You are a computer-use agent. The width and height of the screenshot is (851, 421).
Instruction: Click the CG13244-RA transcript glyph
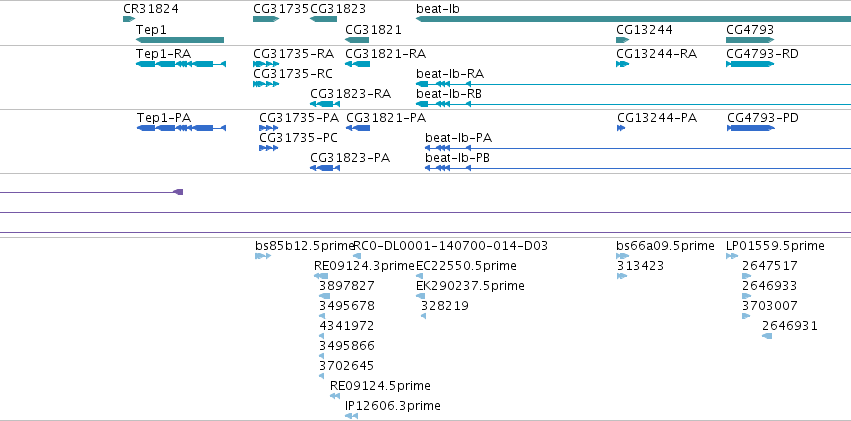point(623,64)
